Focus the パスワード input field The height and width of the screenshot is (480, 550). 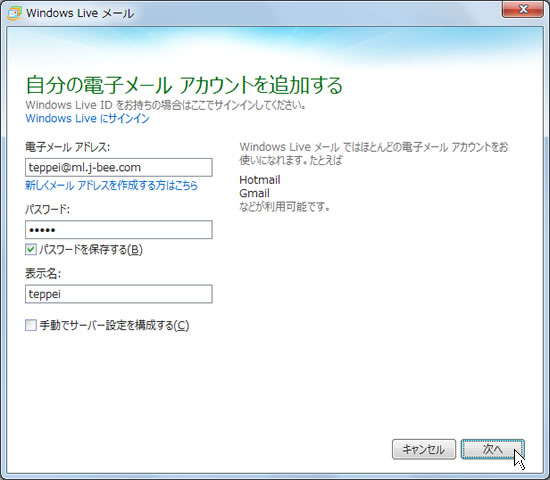click(119, 230)
